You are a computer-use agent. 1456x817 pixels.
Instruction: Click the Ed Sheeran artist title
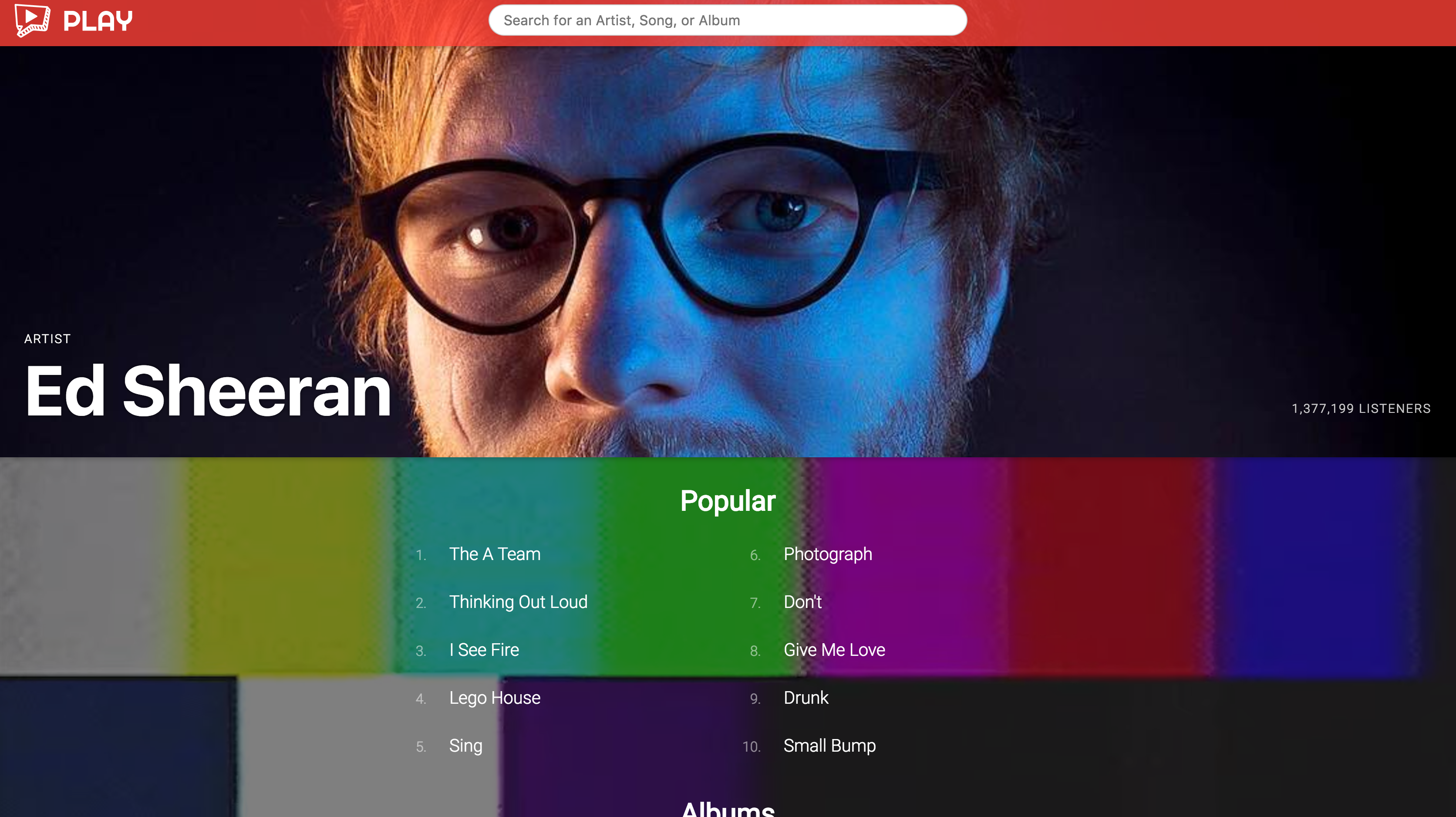(x=208, y=391)
